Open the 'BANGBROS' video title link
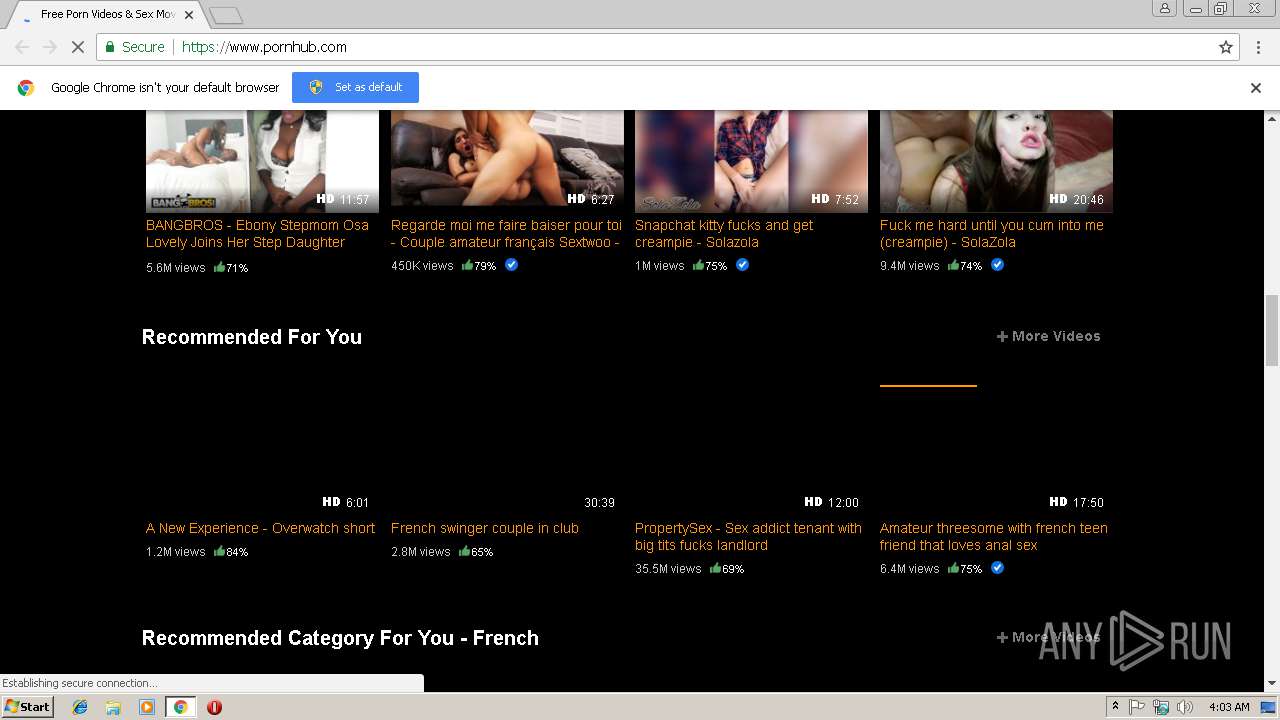The height and width of the screenshot is (720, 1280). (x=257, y=233)
